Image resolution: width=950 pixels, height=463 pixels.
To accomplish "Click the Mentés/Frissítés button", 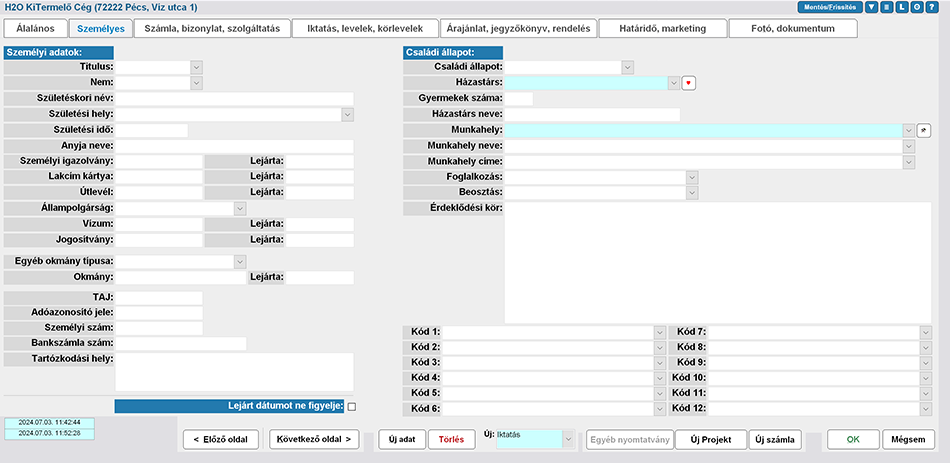I will point(829,7).
